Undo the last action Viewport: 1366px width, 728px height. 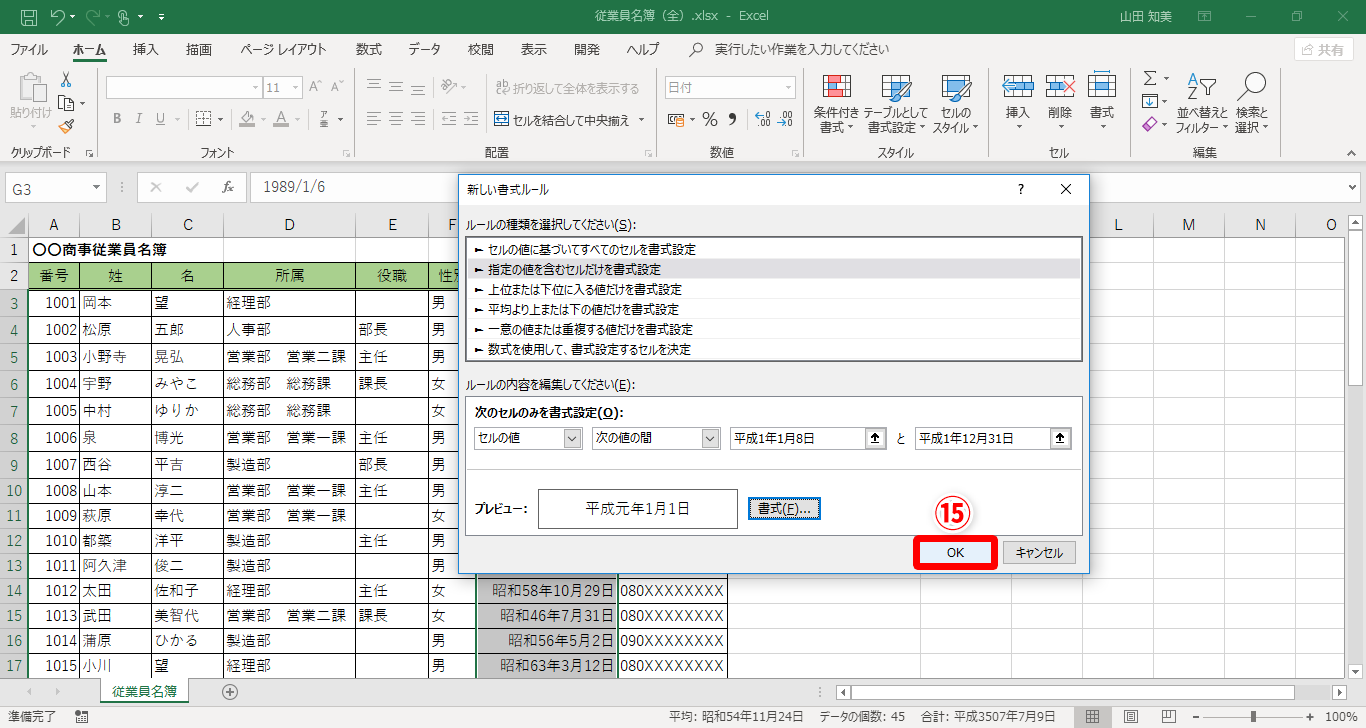[x=58, y=17]
